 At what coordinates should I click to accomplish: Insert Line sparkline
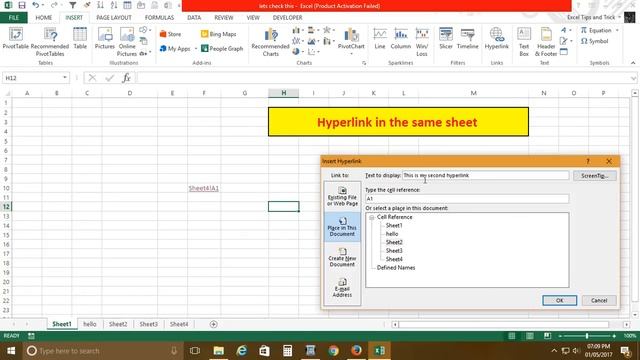(x=380, y=38)
